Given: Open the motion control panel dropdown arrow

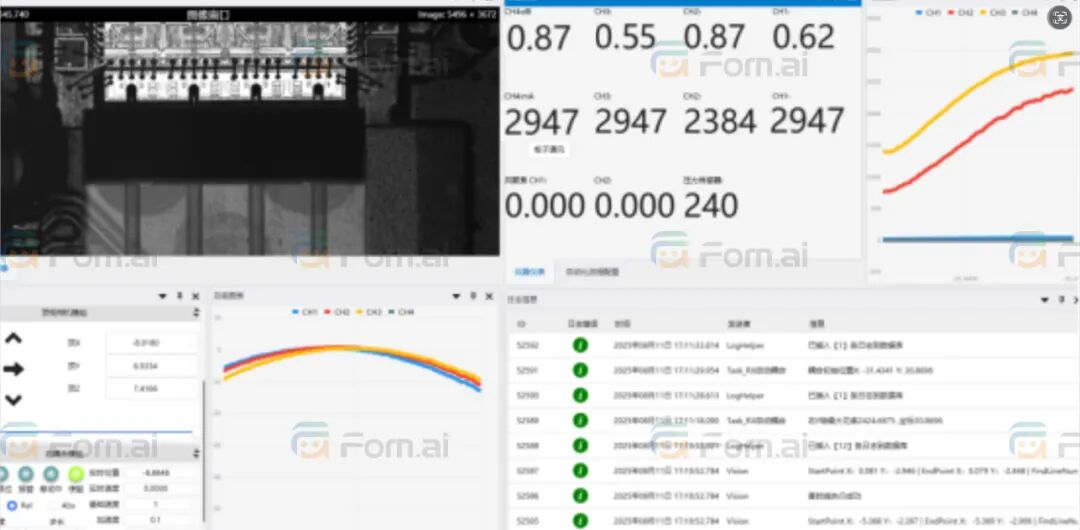Looking at the screenshot, I should [x=163, y=297].
